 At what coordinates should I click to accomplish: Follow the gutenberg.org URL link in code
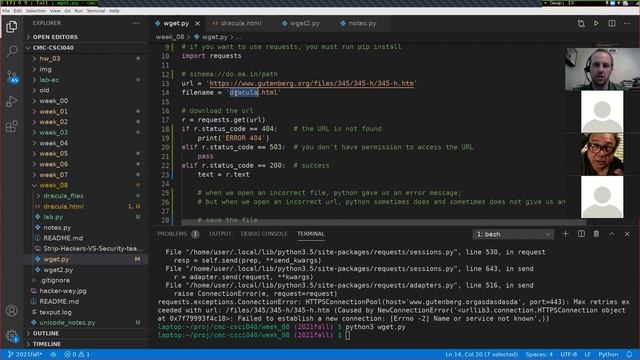pyautogui.click(x=311, y=83)
